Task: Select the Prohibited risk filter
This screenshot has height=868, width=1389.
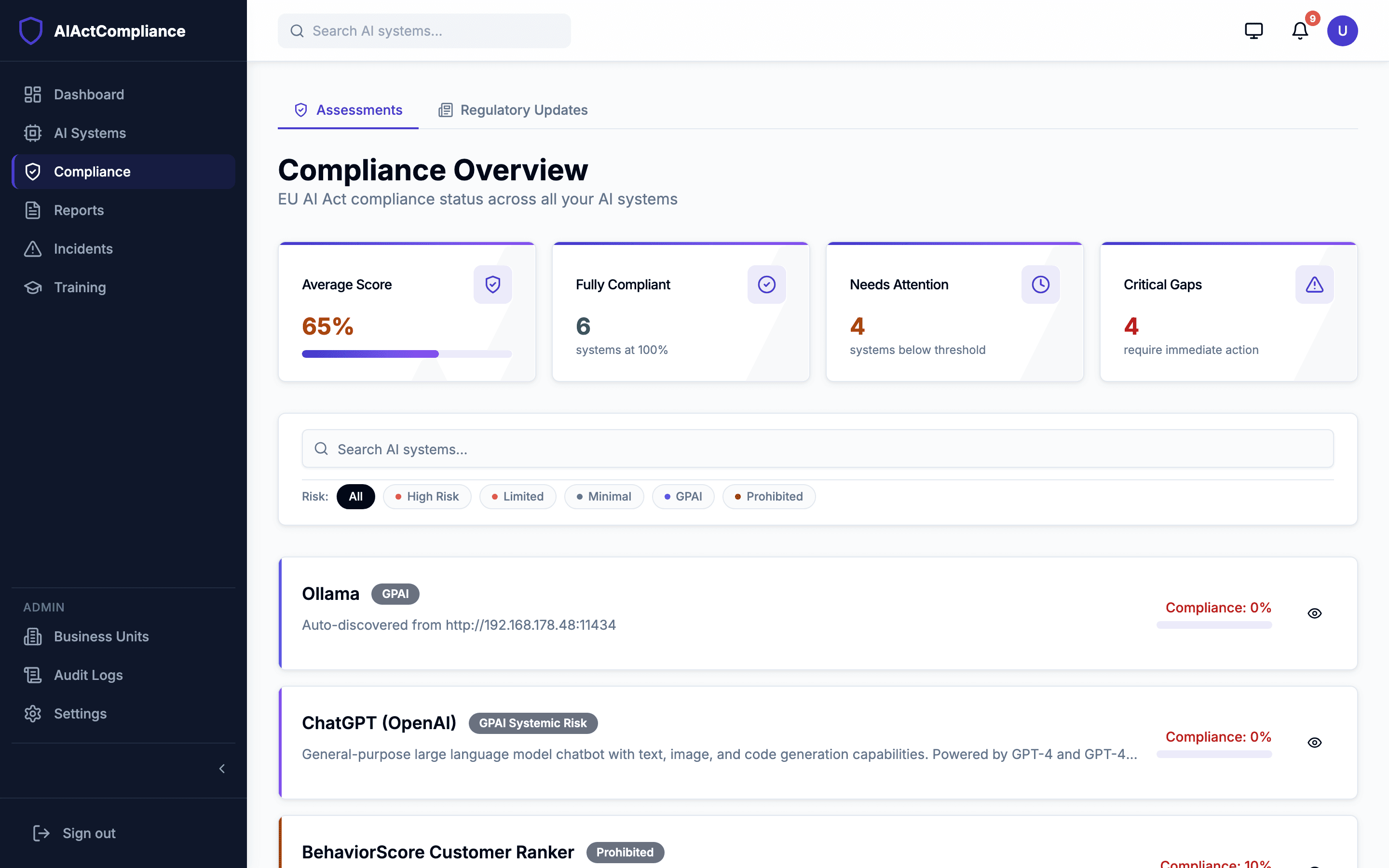Action: (x=769, y=496)
